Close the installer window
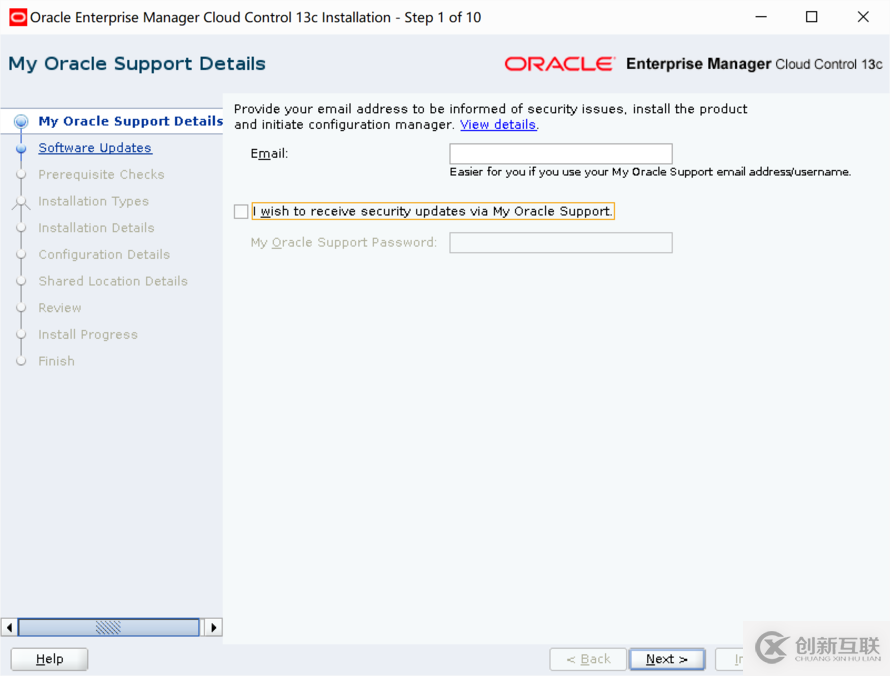The width and height of the screenshot is (890, 676). 863,17
